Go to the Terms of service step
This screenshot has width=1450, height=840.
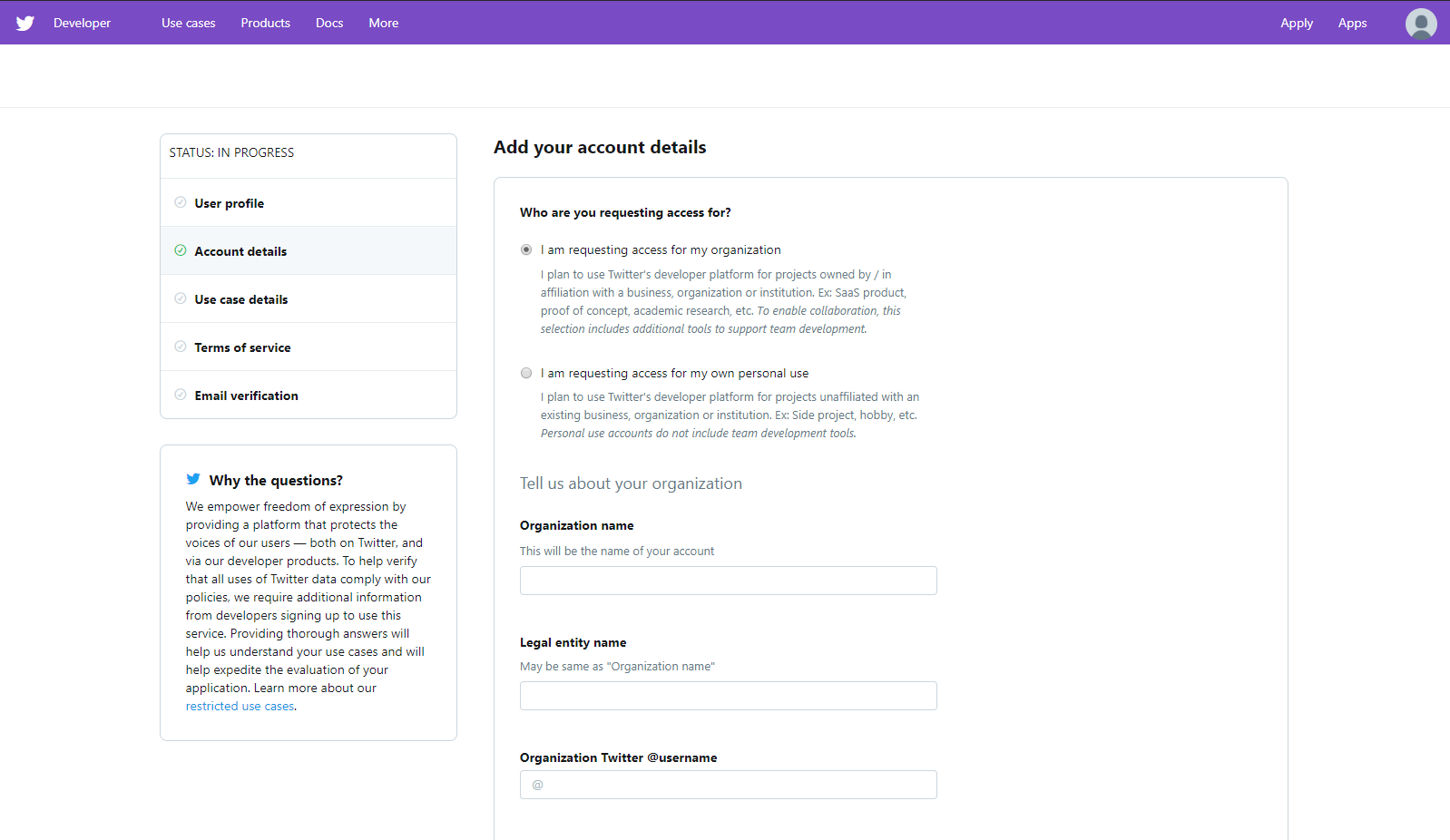point(309,347)
